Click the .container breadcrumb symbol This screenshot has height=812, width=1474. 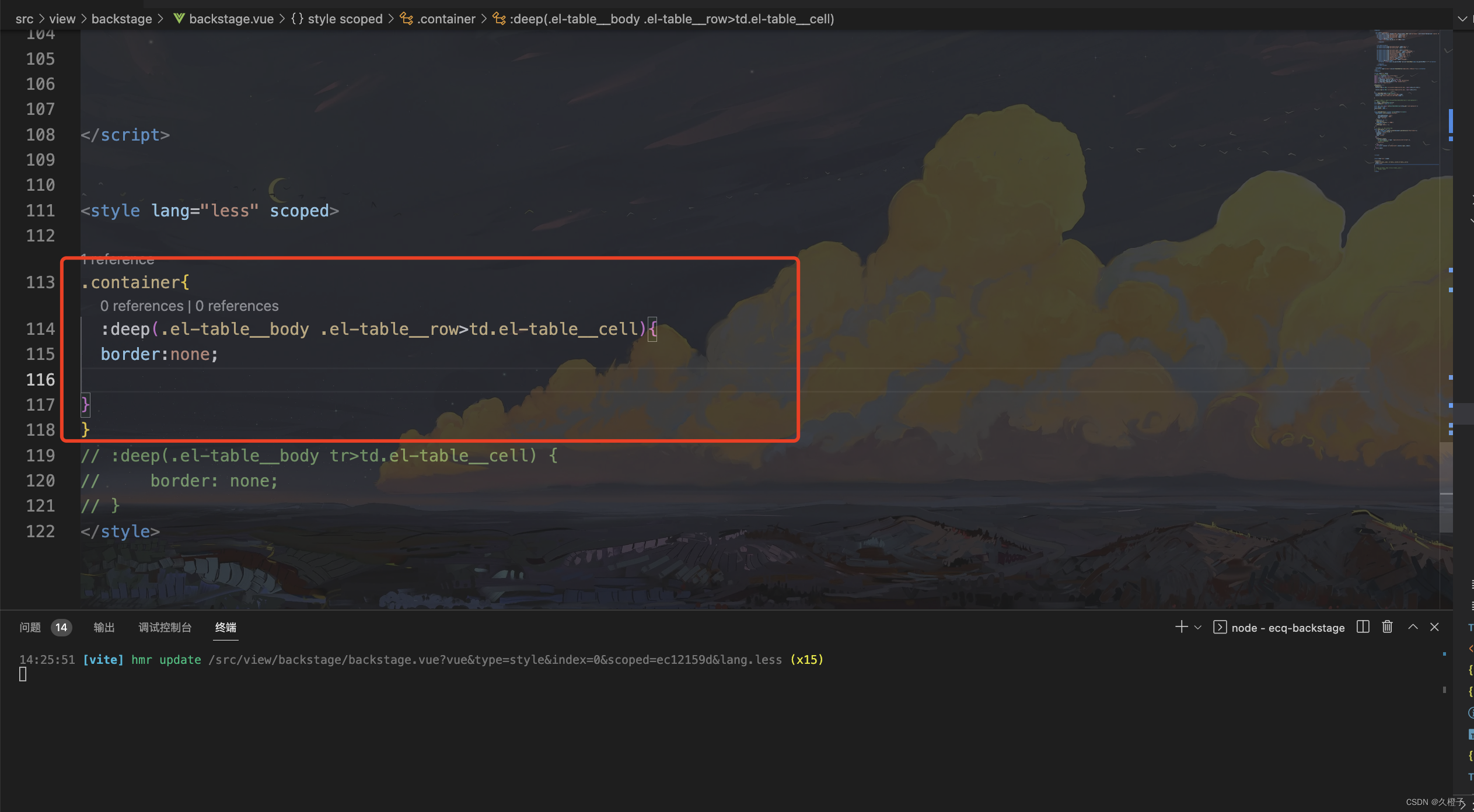click(x=446, y=19)
